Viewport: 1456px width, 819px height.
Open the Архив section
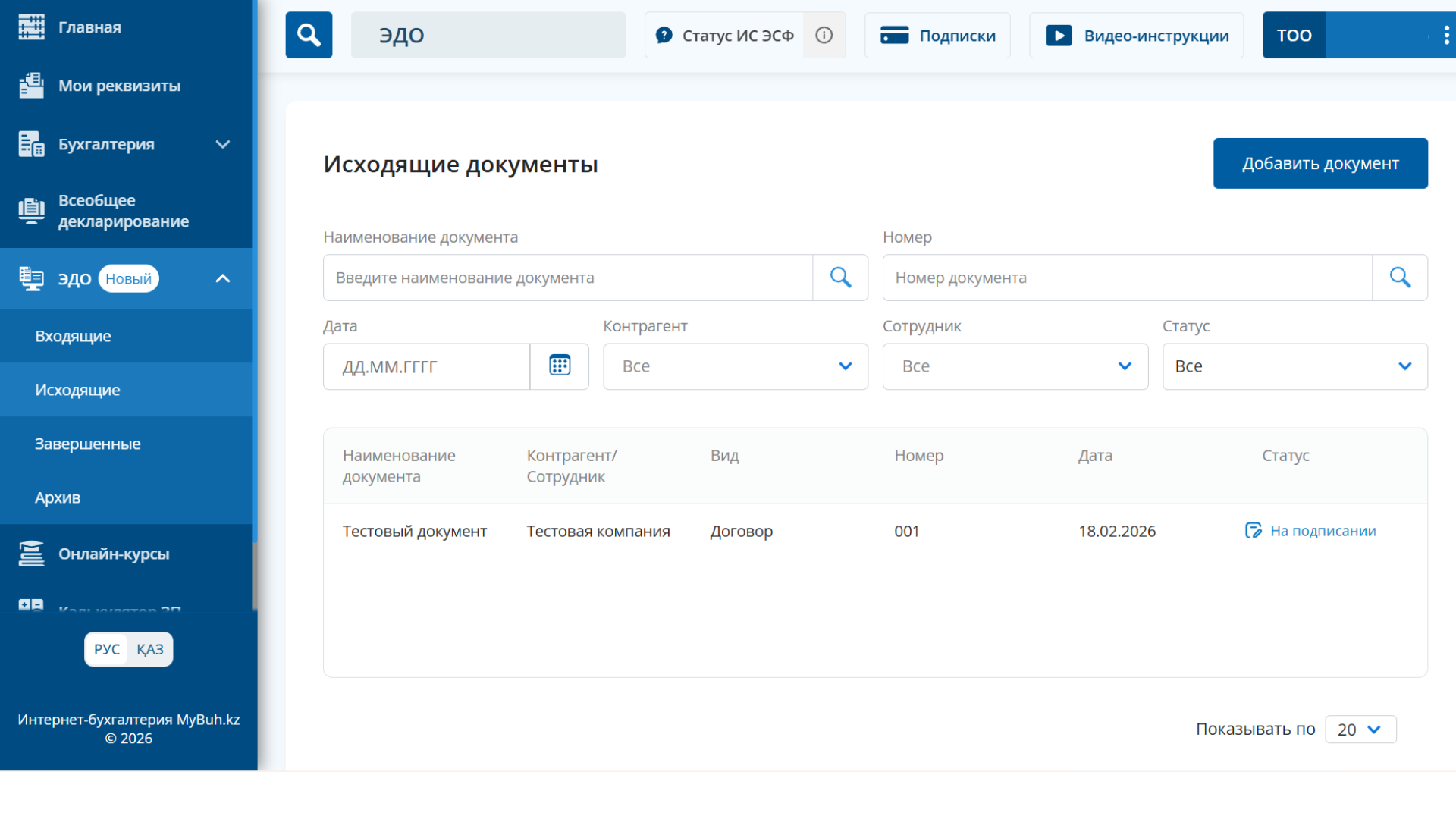tap(58, 497)
